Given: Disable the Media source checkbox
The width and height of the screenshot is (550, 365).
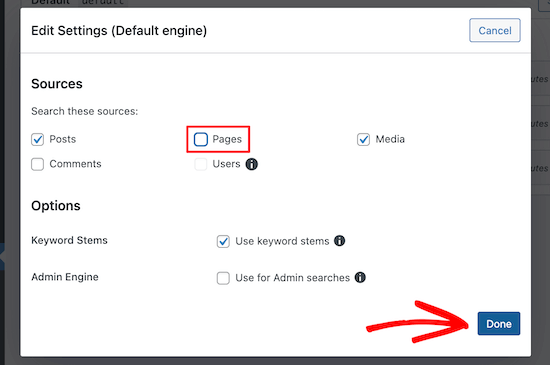Looking at the screenshot, I should (x=363, y=139).
